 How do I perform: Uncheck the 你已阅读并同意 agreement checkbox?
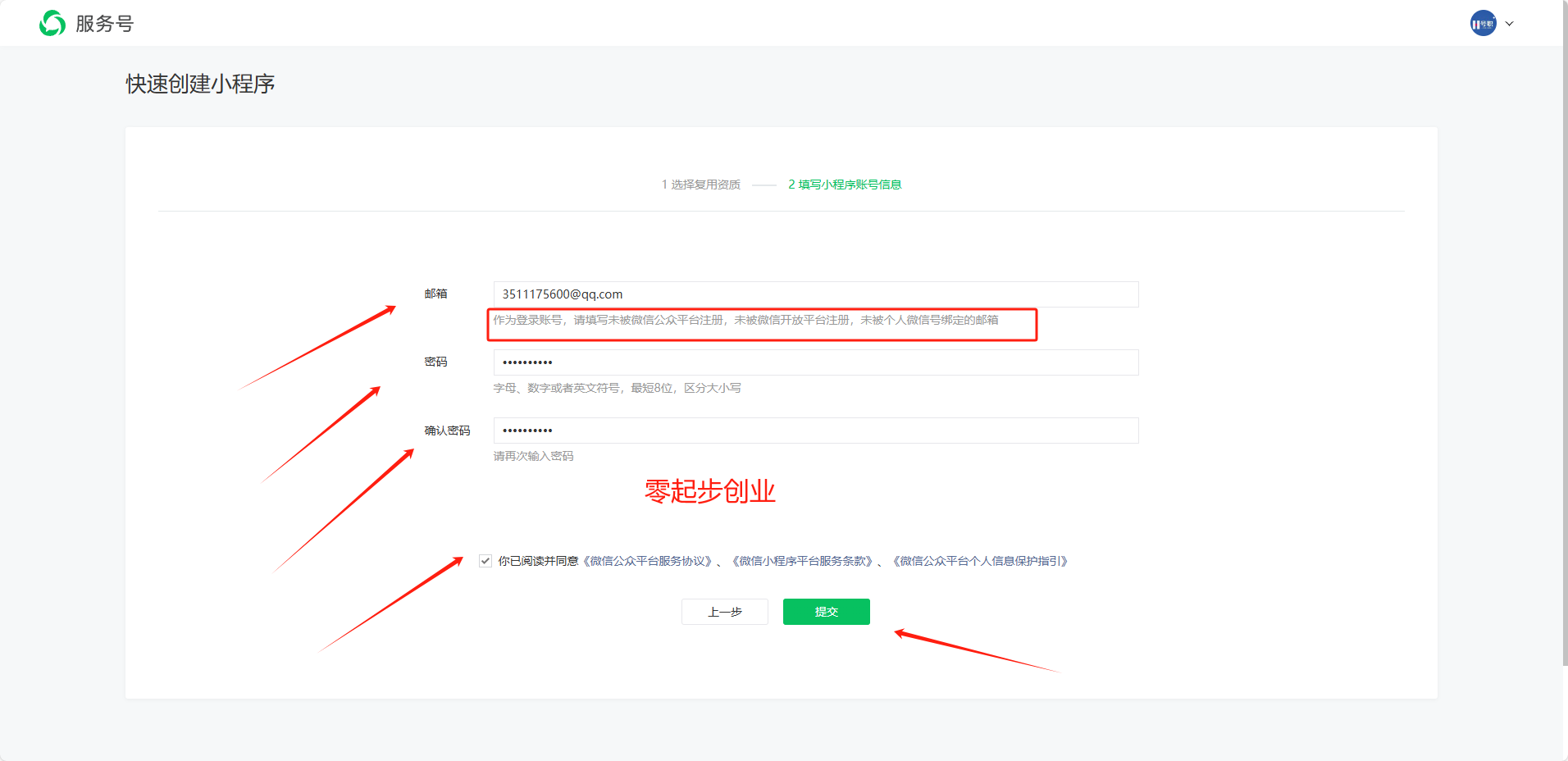click(x=485, y=560)
